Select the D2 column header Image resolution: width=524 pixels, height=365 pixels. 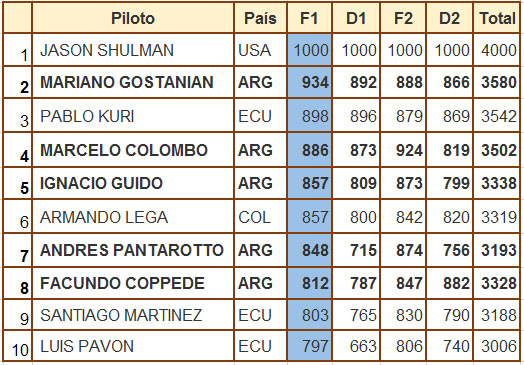(x=449, y=18)
